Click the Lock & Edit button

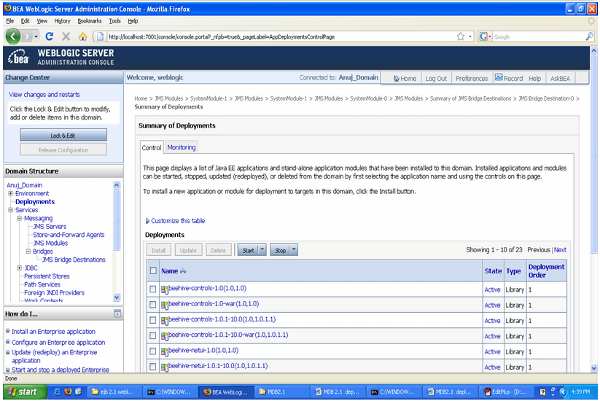click(x=63, y=135)
